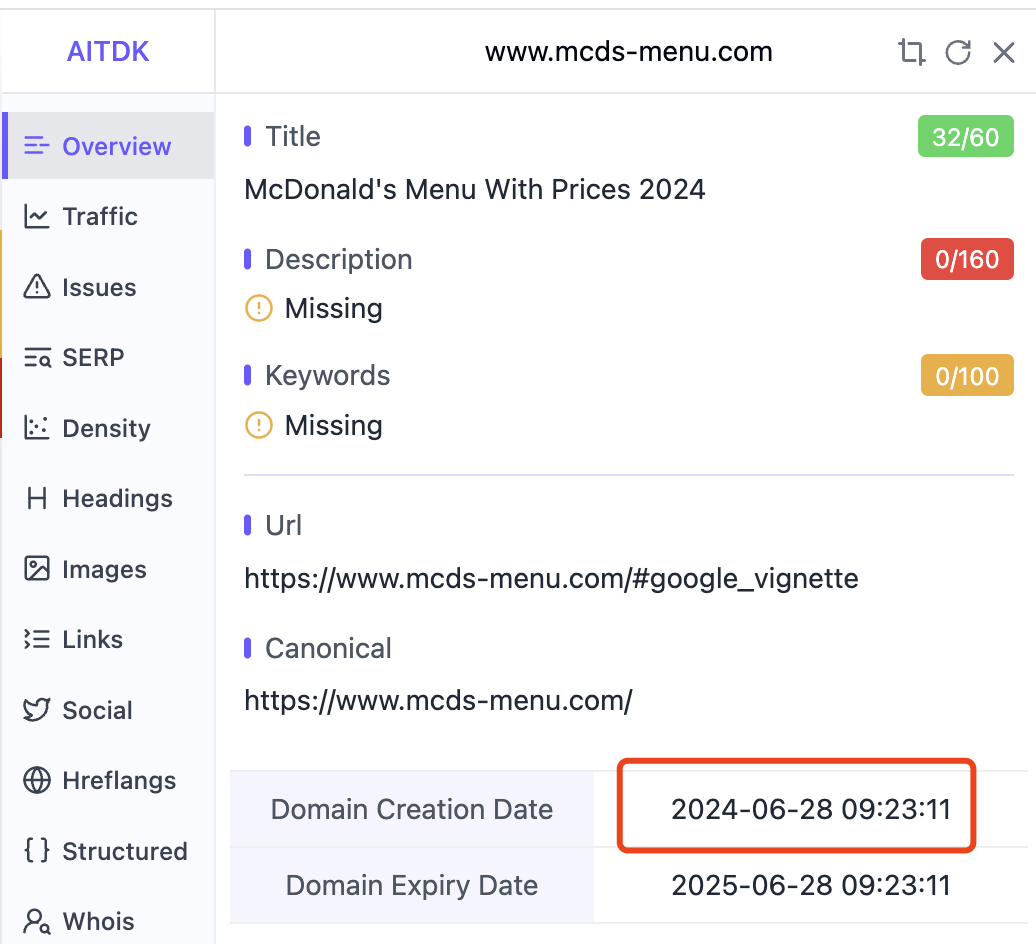Image resolution: width=1036 pixels, height=944 pixels.
Task: Click the Links list icon
Action: click(x=36, y=639)
